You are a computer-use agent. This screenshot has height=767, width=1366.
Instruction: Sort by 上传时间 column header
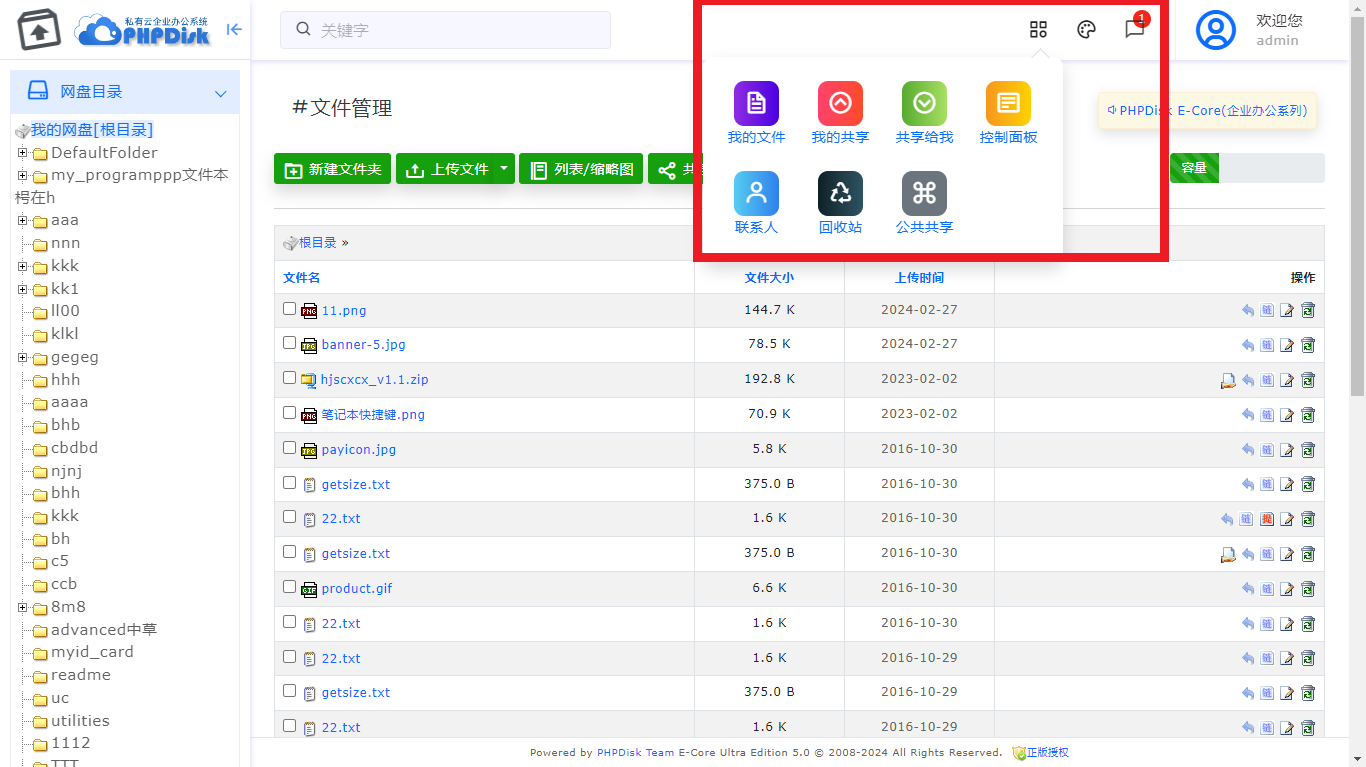(919, 278)
